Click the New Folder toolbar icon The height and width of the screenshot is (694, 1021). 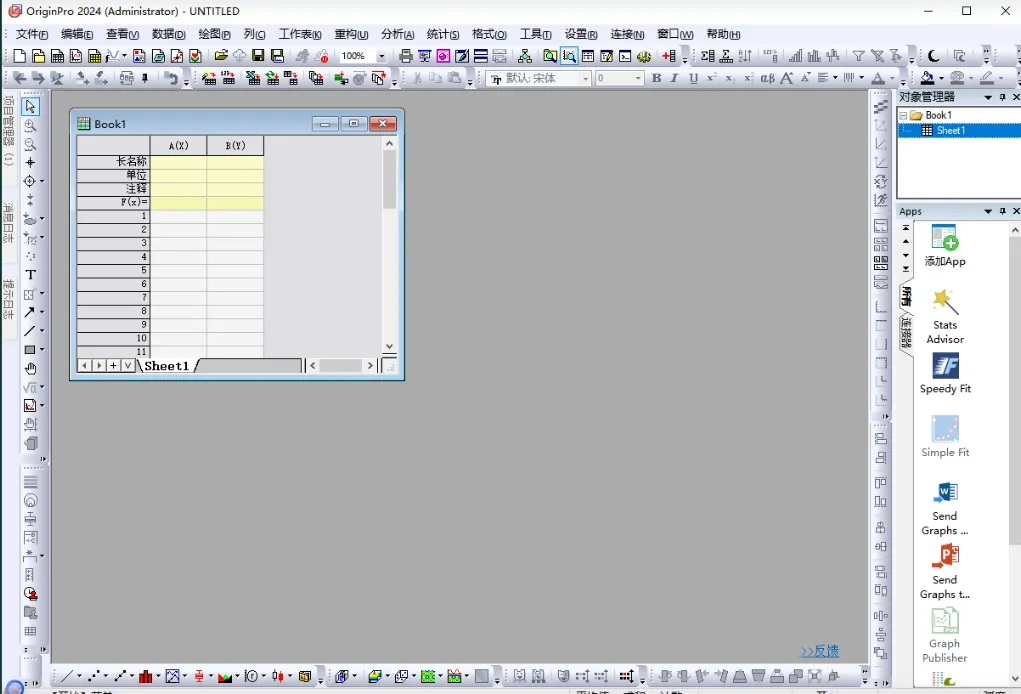[x=38, y=56]
